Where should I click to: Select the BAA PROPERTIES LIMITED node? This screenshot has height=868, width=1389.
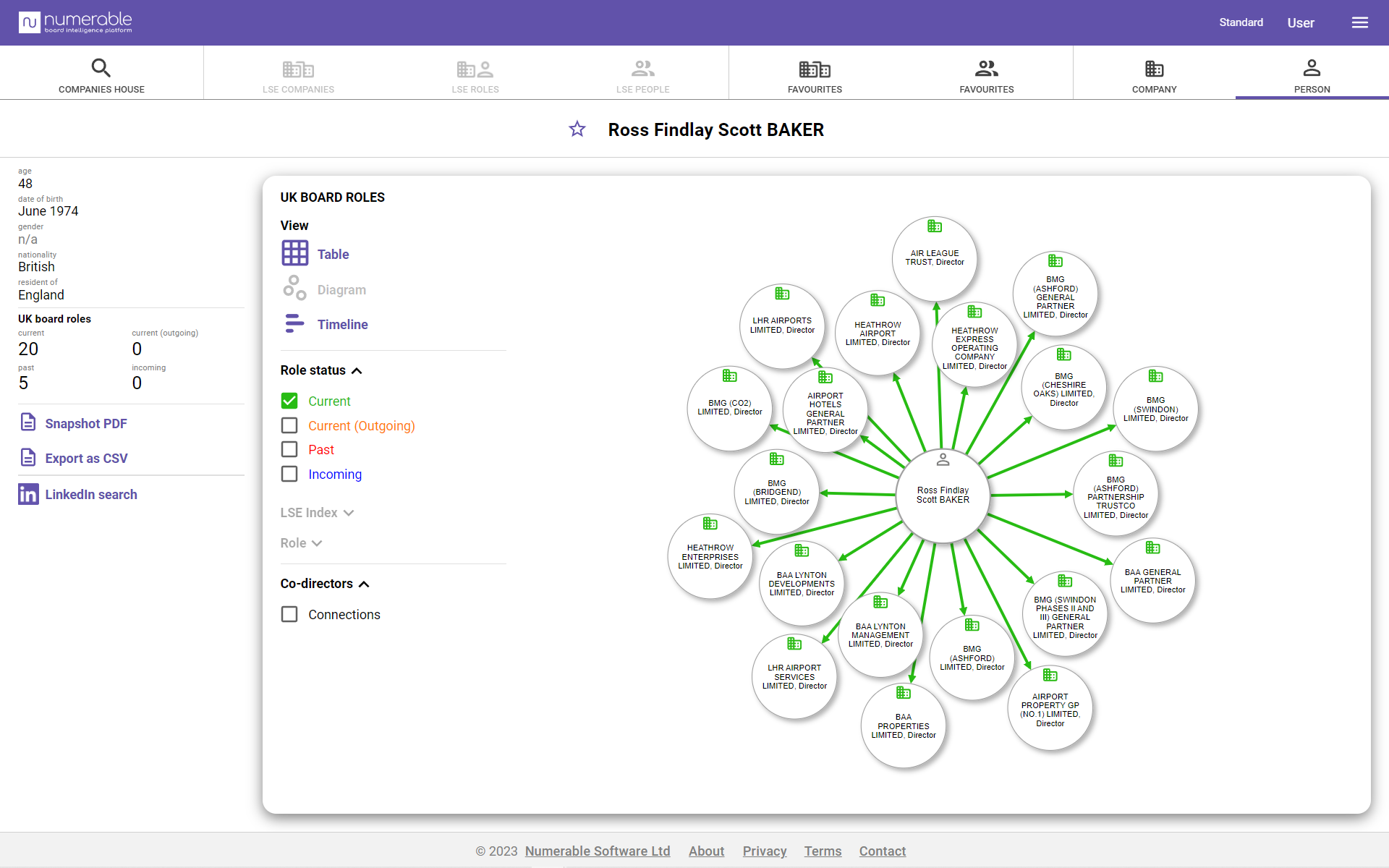pos(904,726)
